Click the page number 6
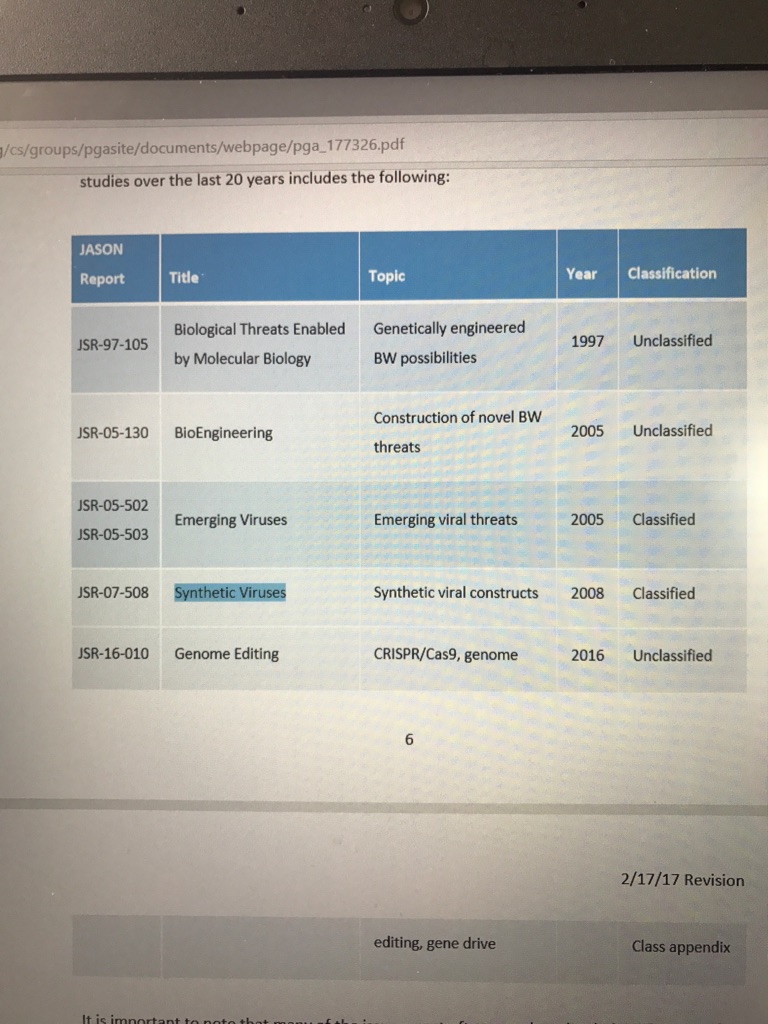Image resolution: width=768 pixels, height=1024 pixels. [409, 741]
